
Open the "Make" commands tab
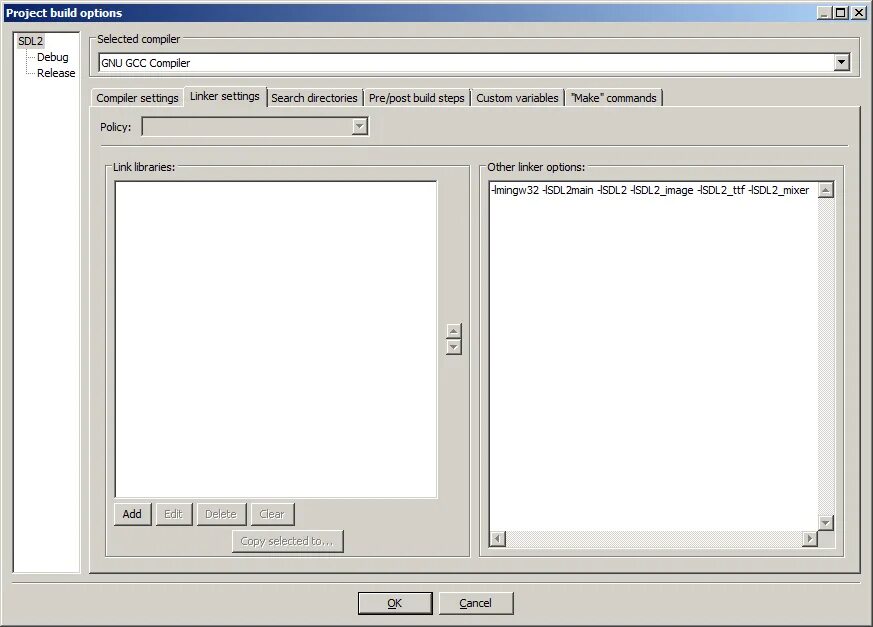[614, 98]
